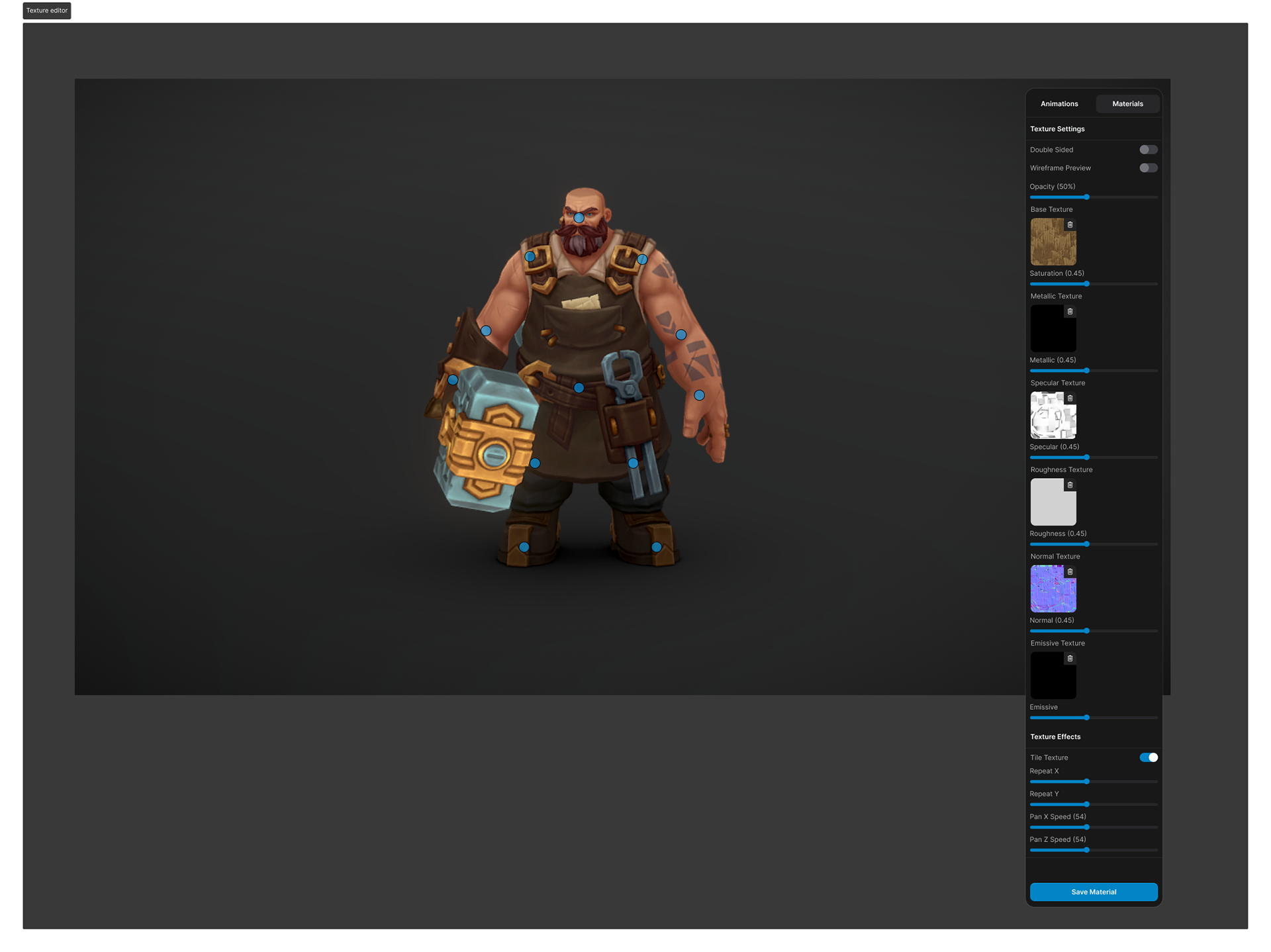
Task: Click the hotspot marker on the character's nose
Action: tap(579, 218)
